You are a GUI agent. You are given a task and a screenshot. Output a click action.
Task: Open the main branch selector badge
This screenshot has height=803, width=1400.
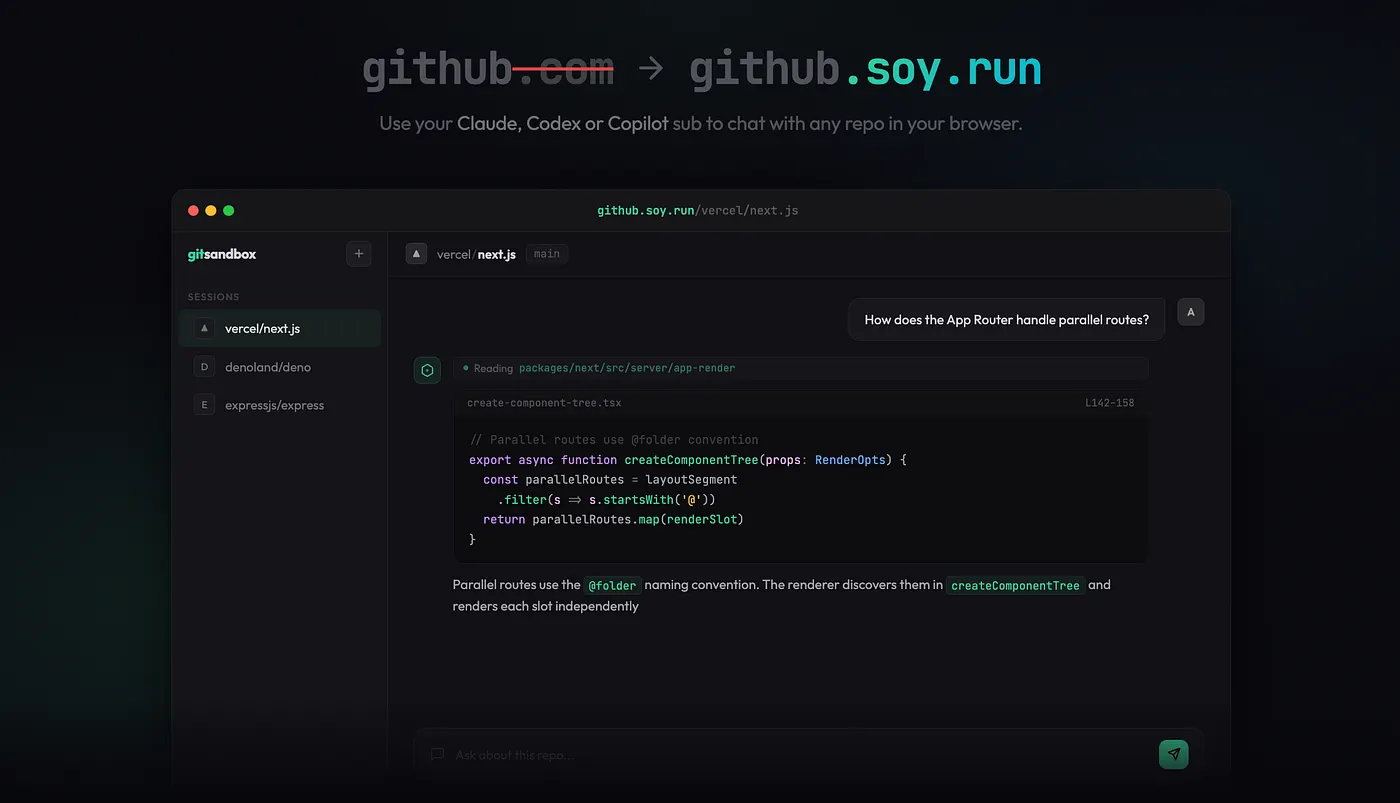pos(547,254)
